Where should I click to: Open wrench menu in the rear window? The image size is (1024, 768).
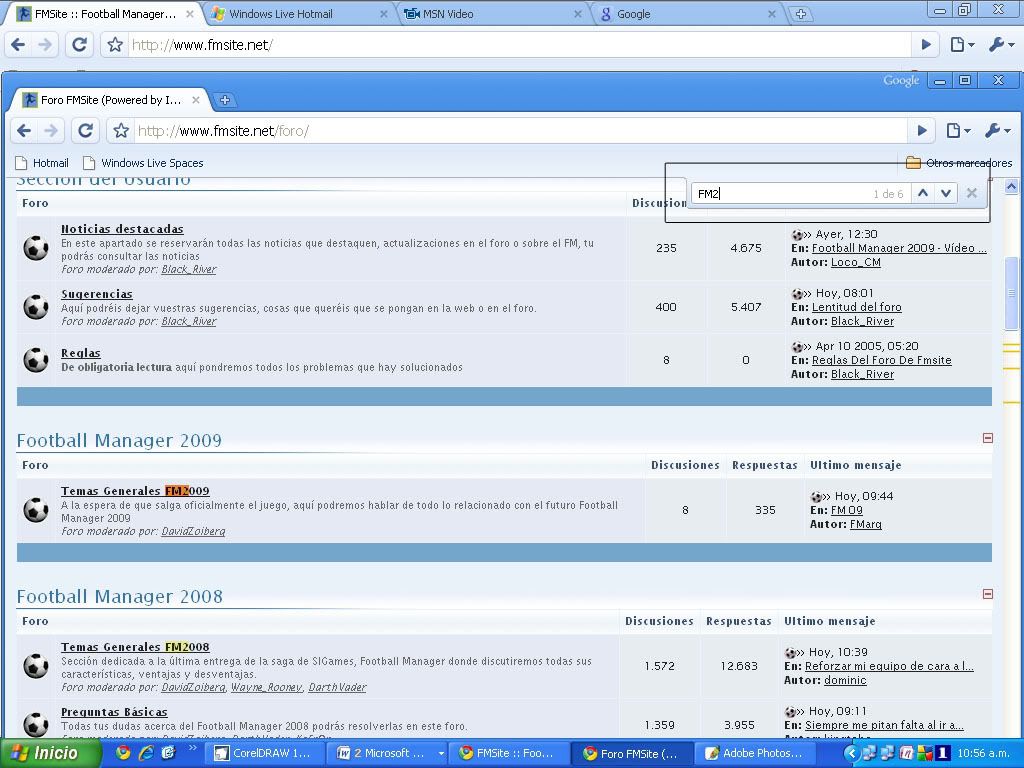pos(1001,44)
